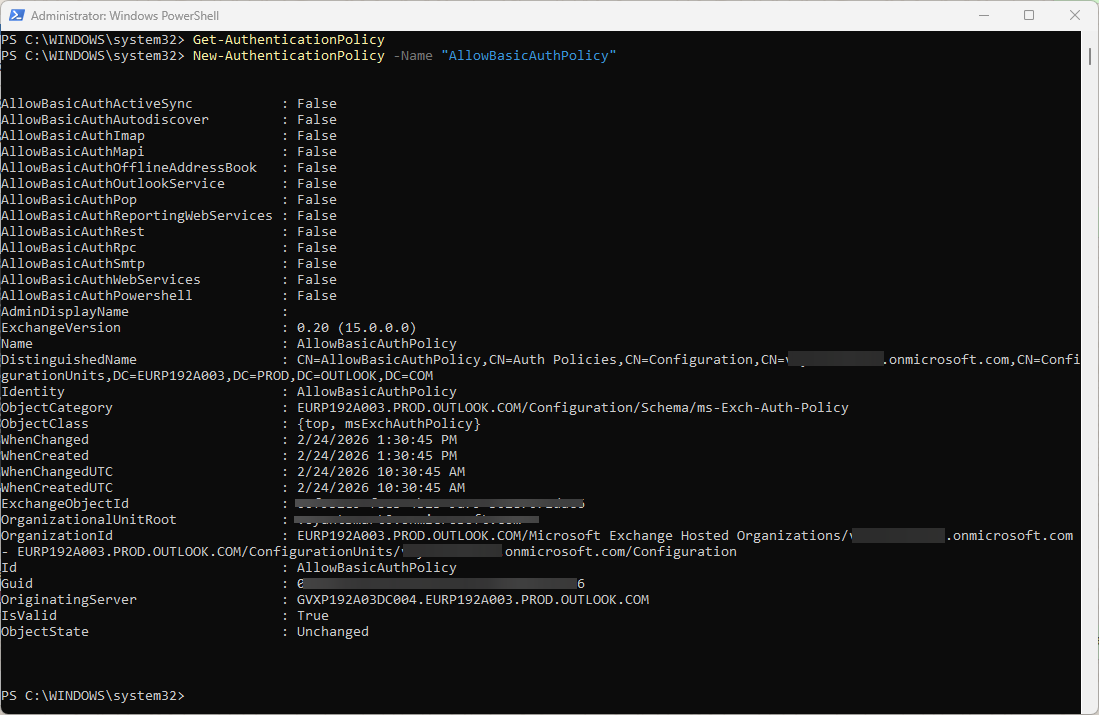Click the ObjectCategory schema path value
Screen dimensions: 1099x715
tap(572, 408)
